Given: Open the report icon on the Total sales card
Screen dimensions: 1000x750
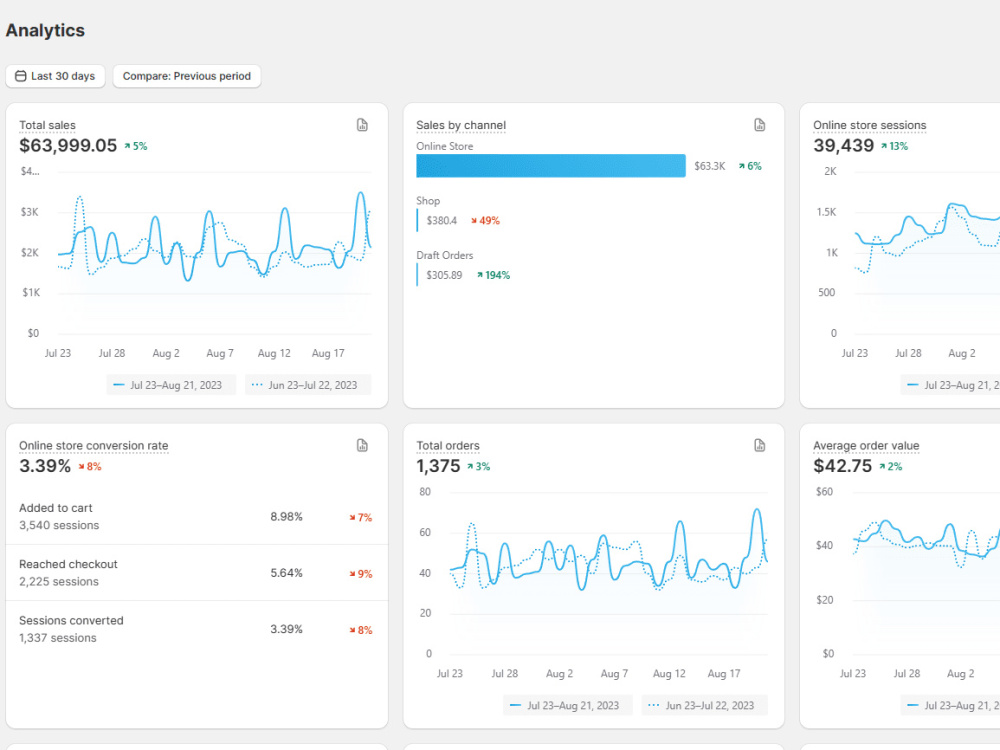Looking at the screenshot, I should pos(362,125).
